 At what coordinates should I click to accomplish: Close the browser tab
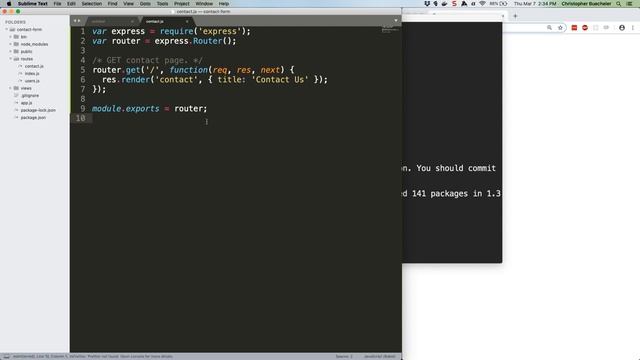503,16
